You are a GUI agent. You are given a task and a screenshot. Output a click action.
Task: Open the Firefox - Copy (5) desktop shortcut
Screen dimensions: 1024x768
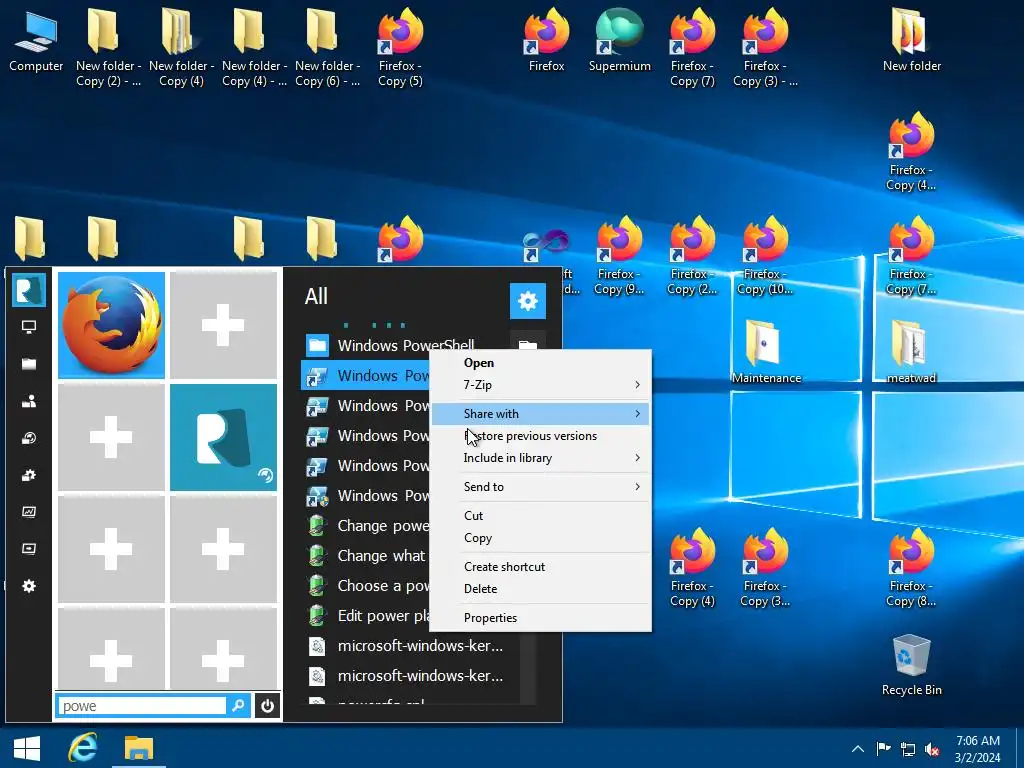(400, 48)
